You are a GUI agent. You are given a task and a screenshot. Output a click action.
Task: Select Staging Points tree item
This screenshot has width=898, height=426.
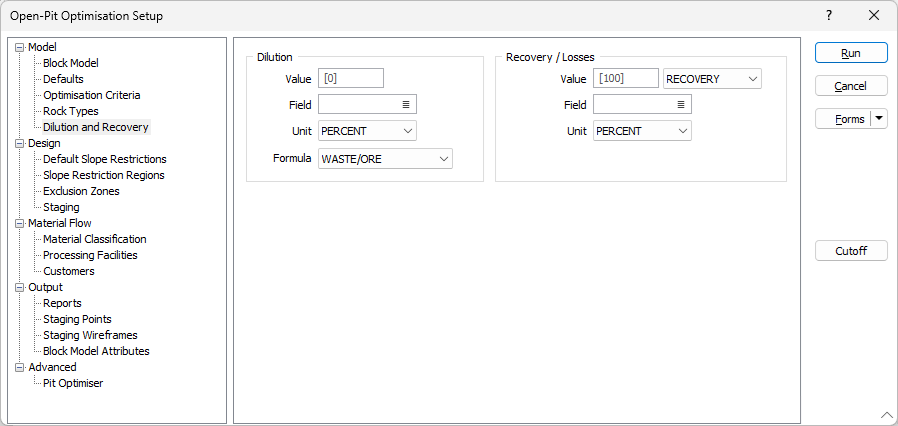point(77,320)
